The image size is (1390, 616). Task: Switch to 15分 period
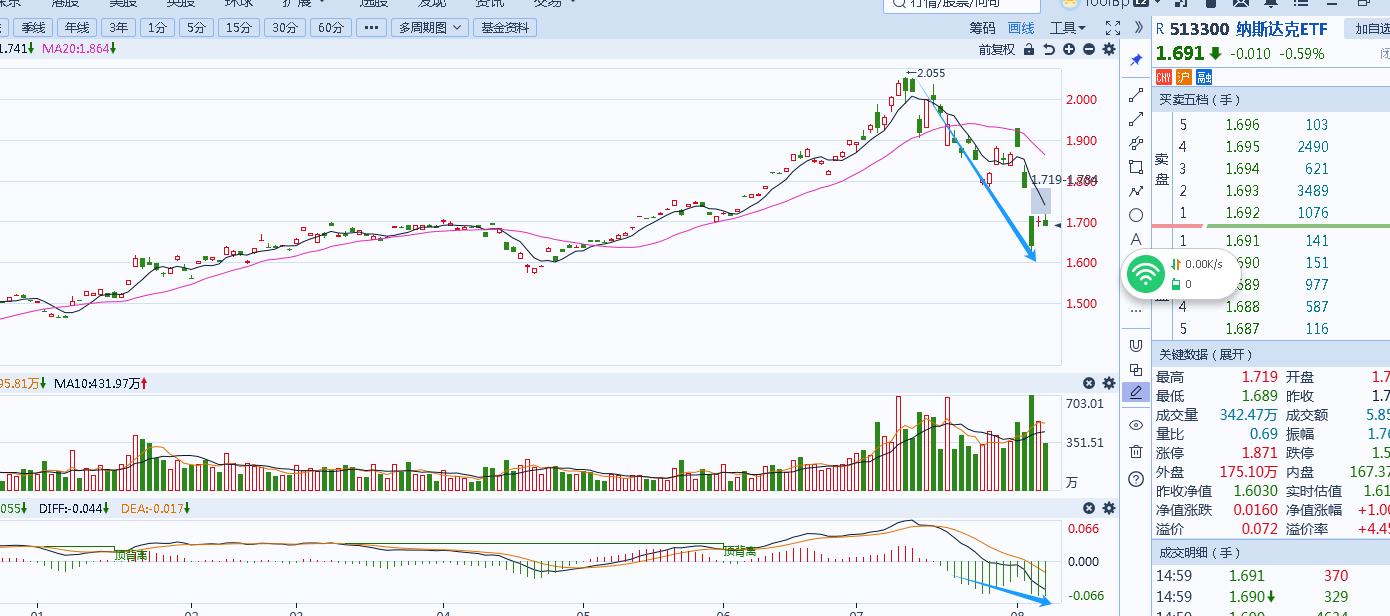pyautogui.click(x=239, y=28)
